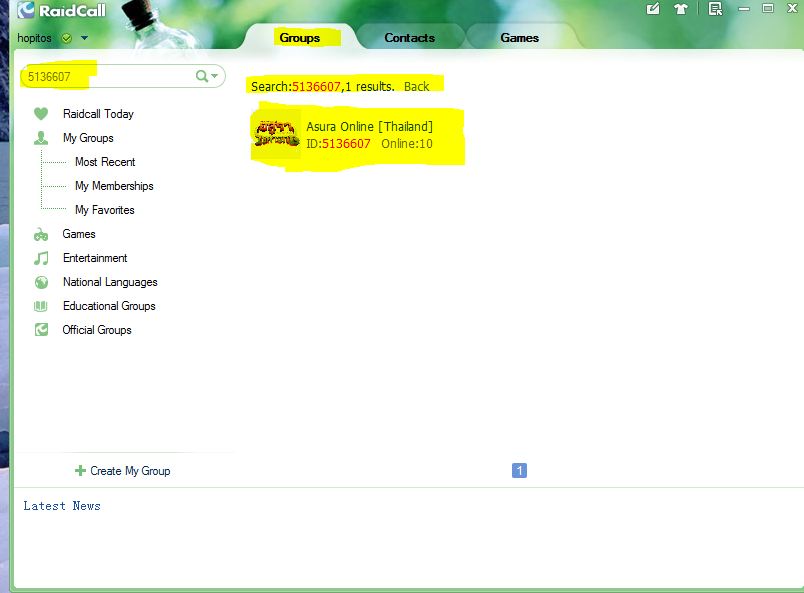
Task: Click the Online:10 count text
Action: click(x=407, y=144)
